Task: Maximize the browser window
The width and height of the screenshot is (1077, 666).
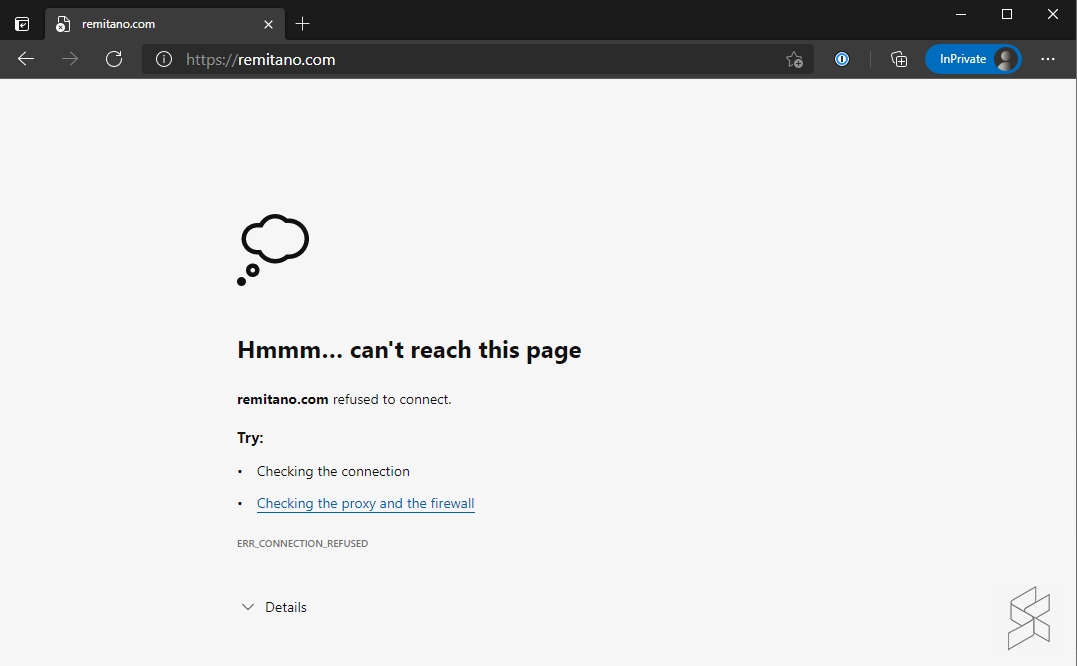Action: pos(1007,14)
